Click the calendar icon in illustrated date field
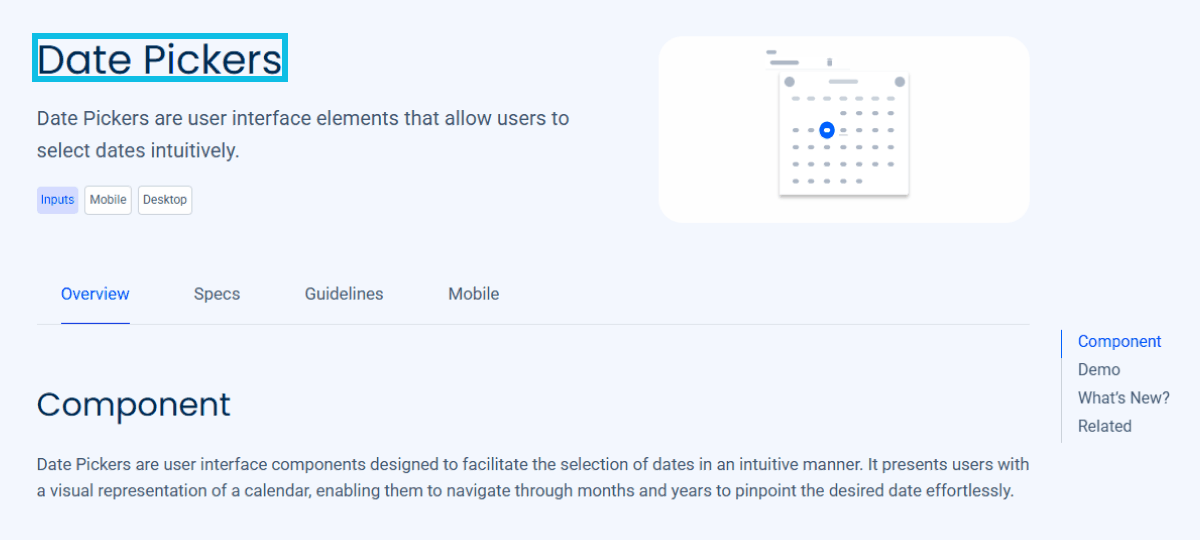 coord(829,62)
